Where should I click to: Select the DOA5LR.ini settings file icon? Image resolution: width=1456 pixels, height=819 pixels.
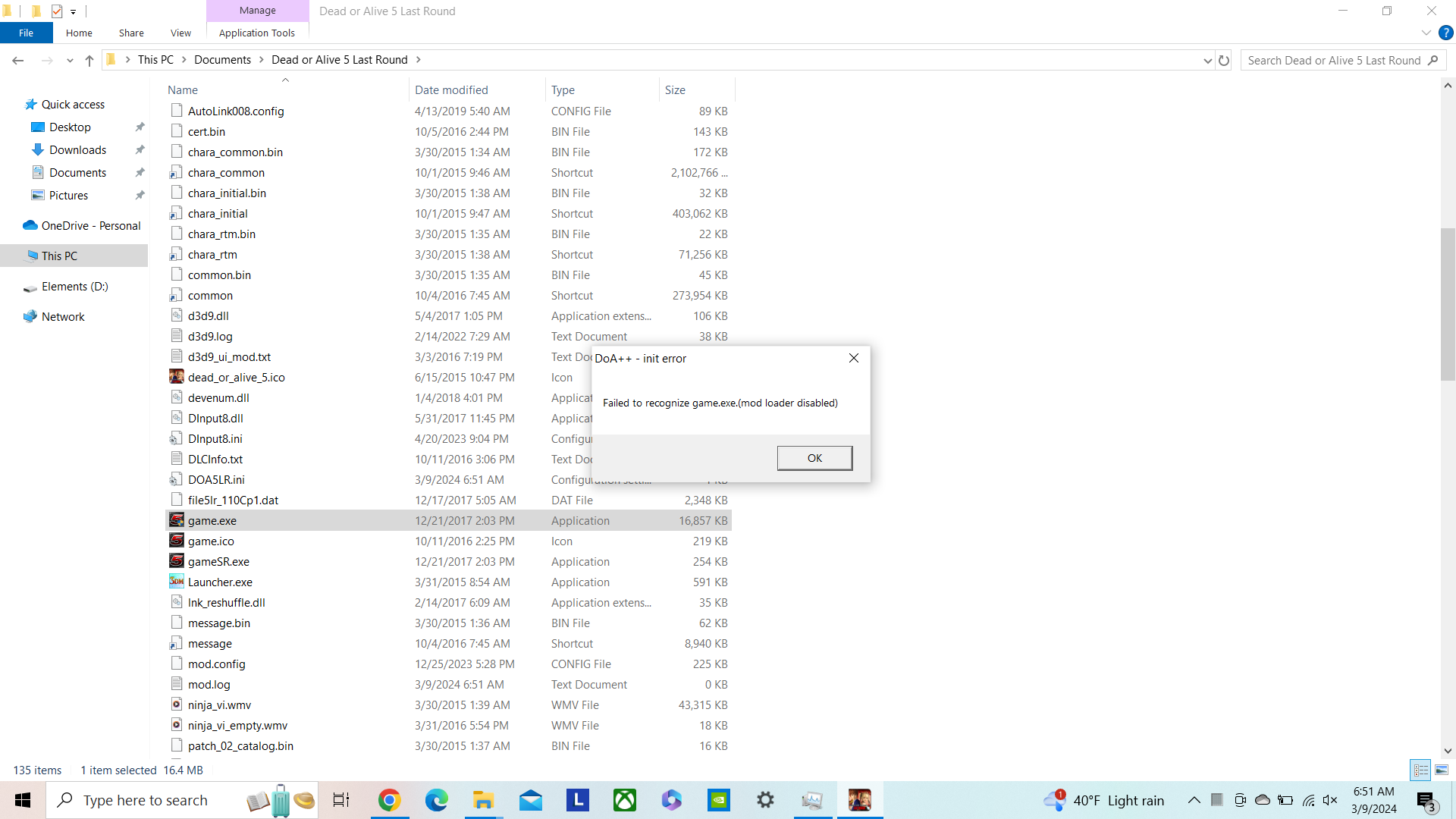click(x=177, y=479)
